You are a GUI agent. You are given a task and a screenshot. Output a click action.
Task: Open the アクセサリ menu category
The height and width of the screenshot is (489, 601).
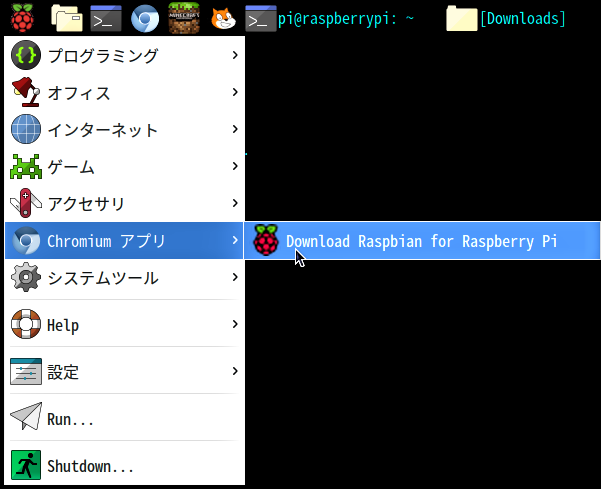(125, 203)
